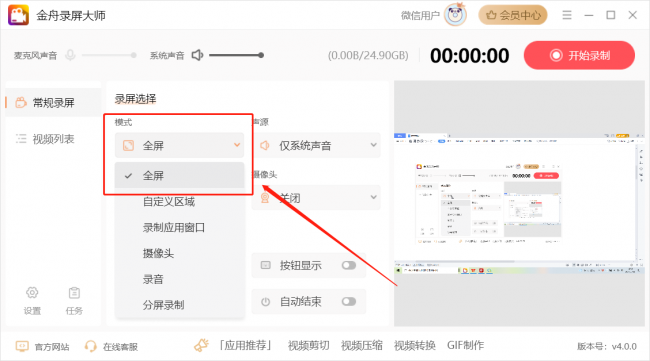Open the 视频转换 tool link
The image size is (650, 361).
pos(415,346)
